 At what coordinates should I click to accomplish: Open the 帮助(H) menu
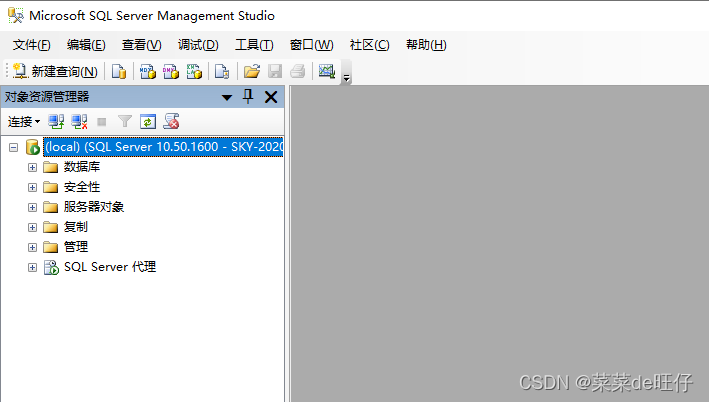426,45
